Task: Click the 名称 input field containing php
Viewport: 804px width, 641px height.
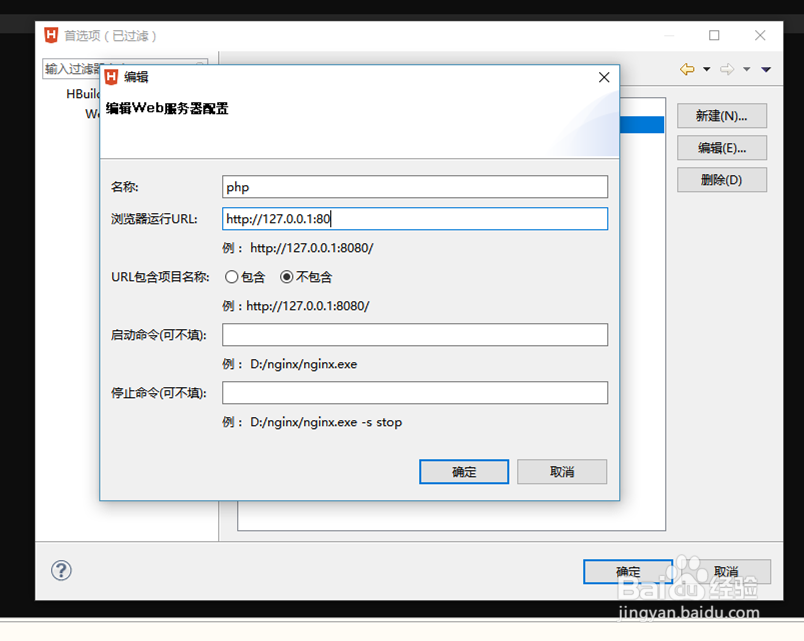Action: pos(415,187)
